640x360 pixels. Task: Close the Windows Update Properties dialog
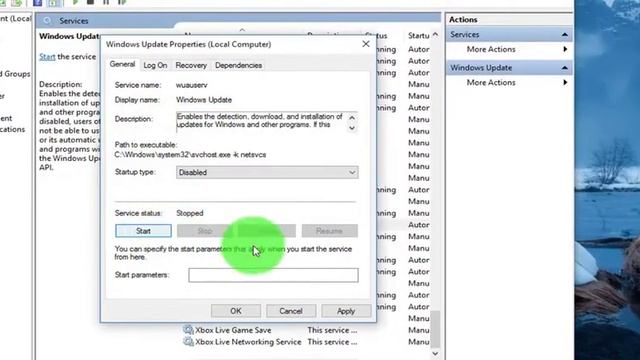pyautogui.click(x=366, y=44)
